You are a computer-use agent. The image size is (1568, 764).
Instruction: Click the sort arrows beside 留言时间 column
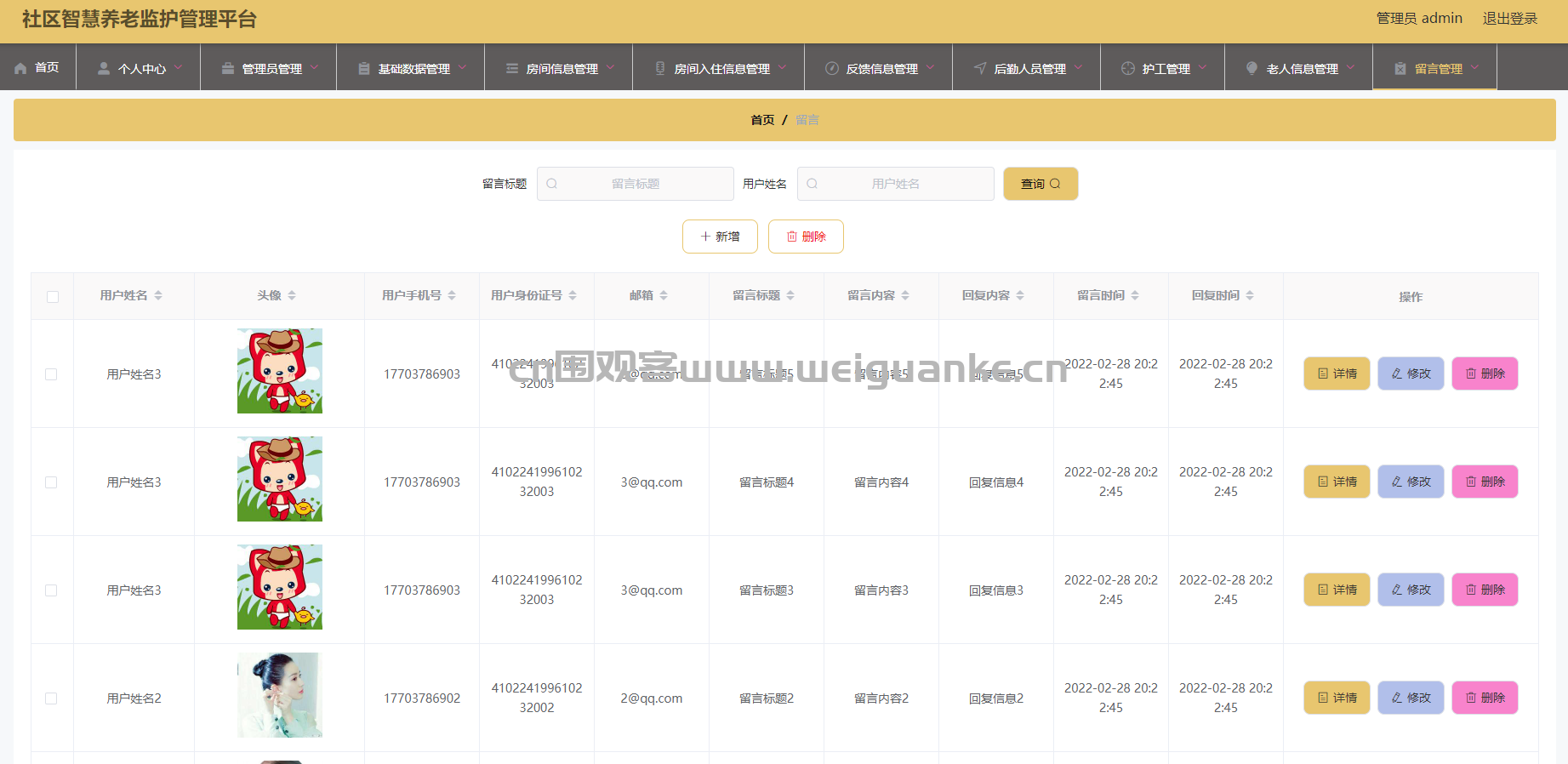click(1135, 295)
